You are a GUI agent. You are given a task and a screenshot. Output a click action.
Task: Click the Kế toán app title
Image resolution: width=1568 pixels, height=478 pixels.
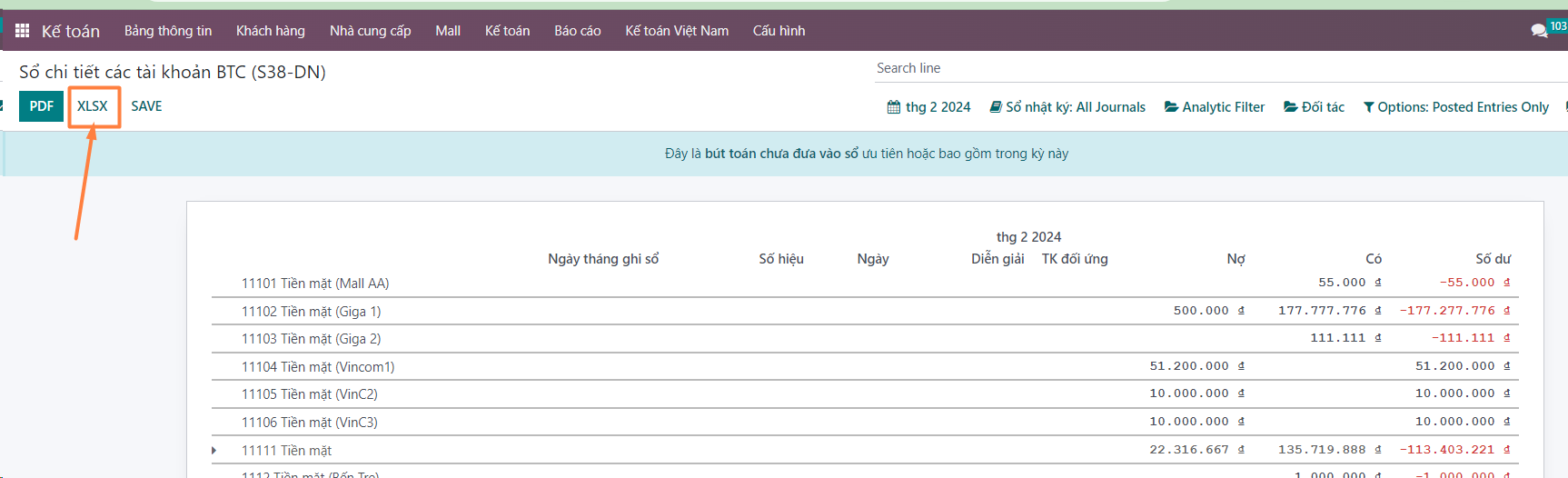(x=71, y=31)
